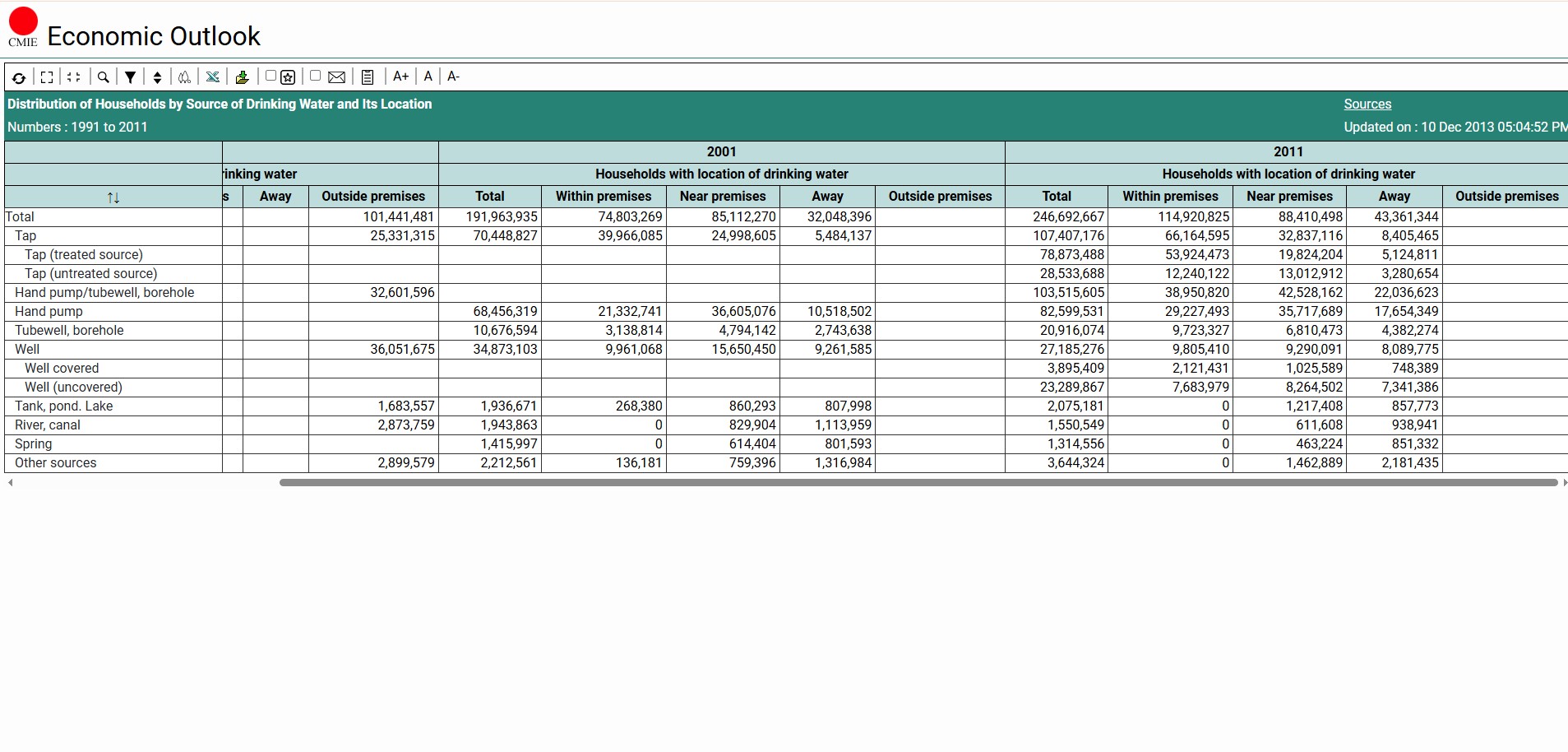Click the left scroll arrow below table
This screenshot has height=752, width=1568.
coord(10,483)
